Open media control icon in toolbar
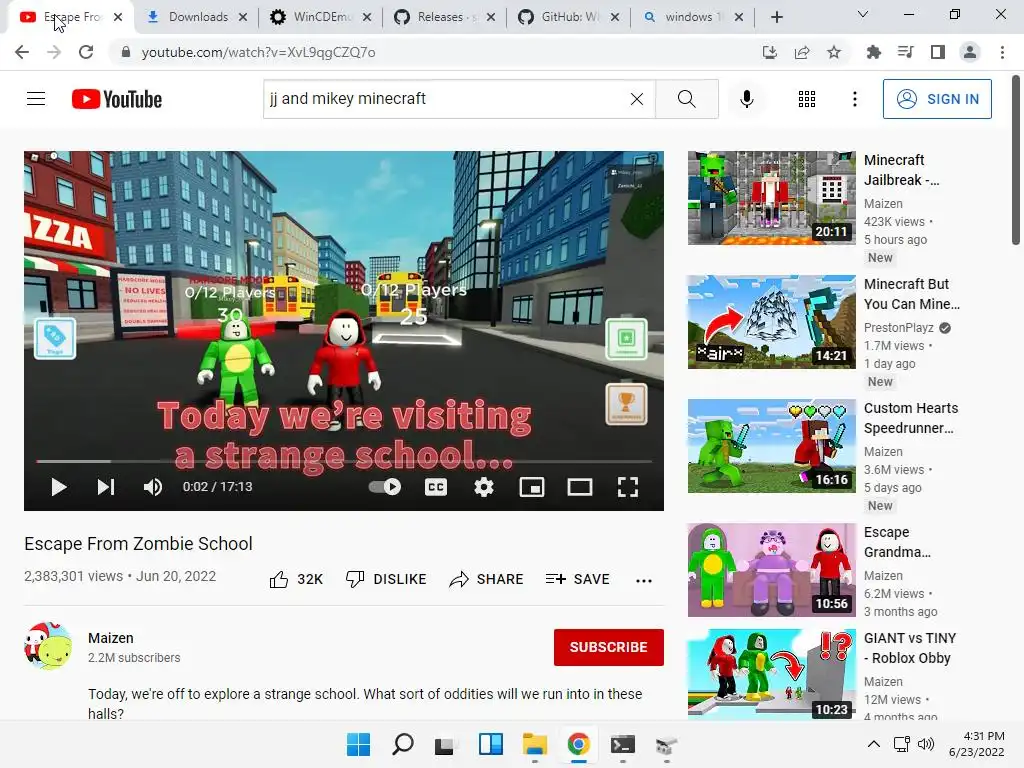 [x=905, y=52]
